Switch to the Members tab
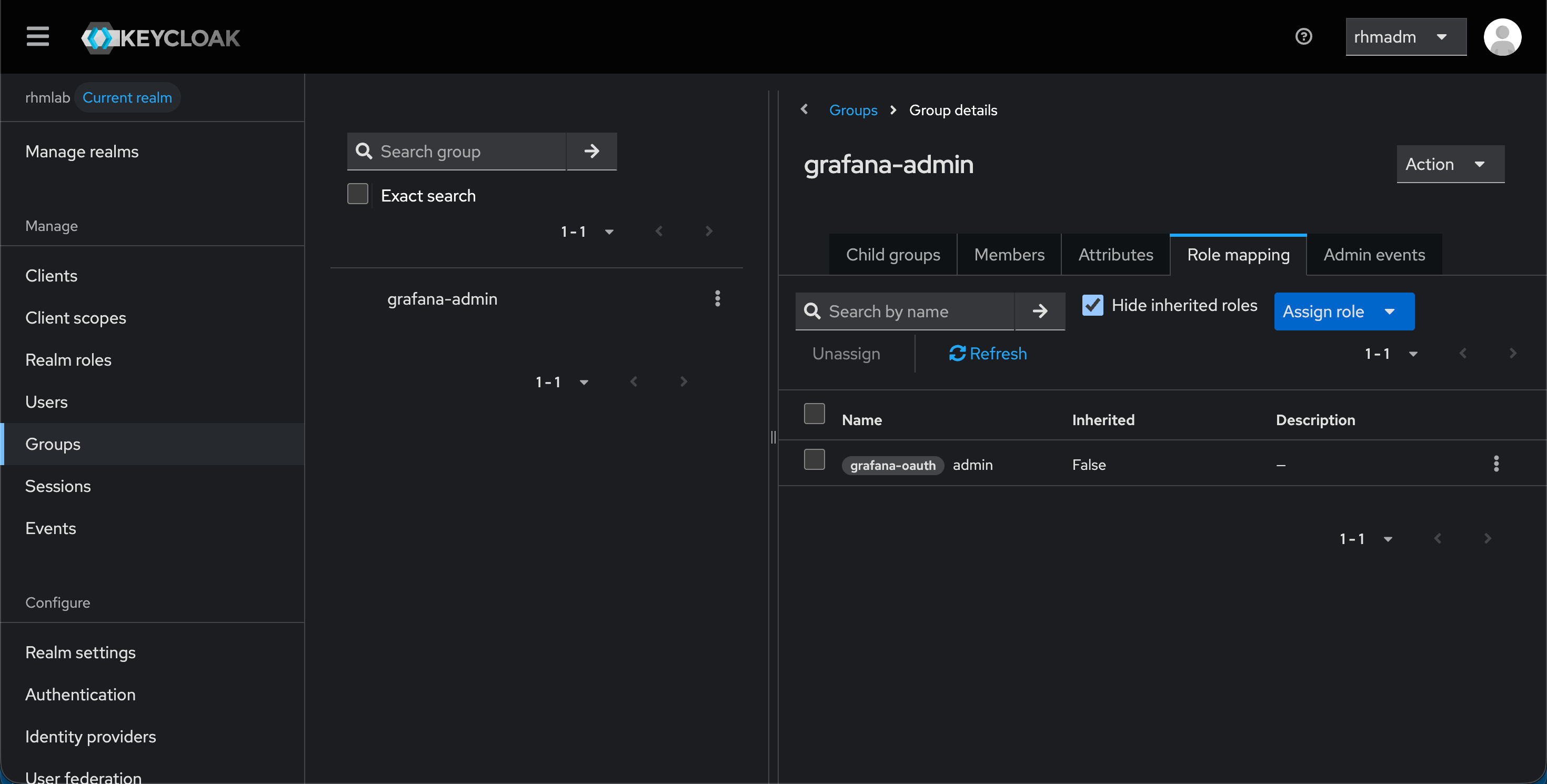 1009,255
